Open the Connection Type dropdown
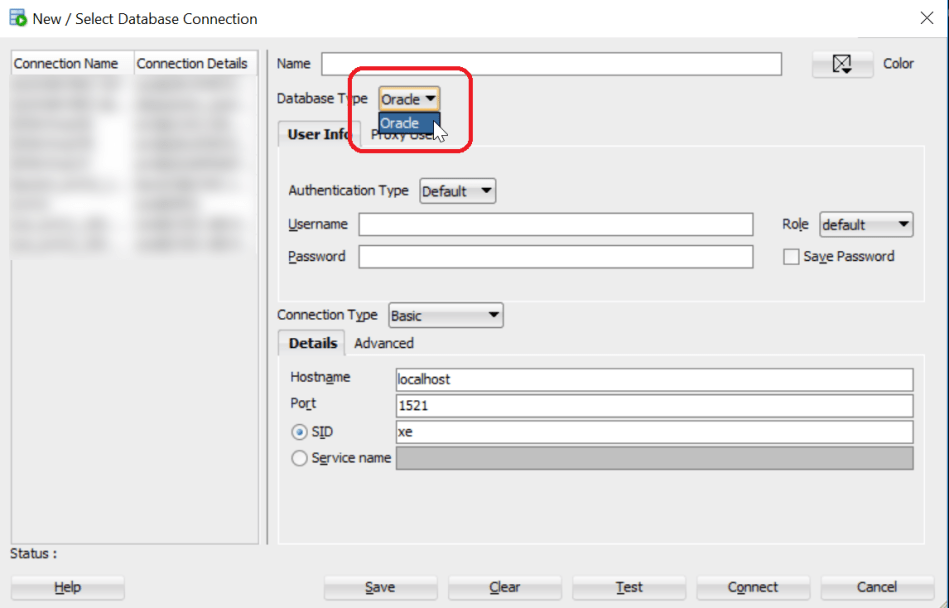This screenshot has width=949, height=608. (x=445, y=316)
